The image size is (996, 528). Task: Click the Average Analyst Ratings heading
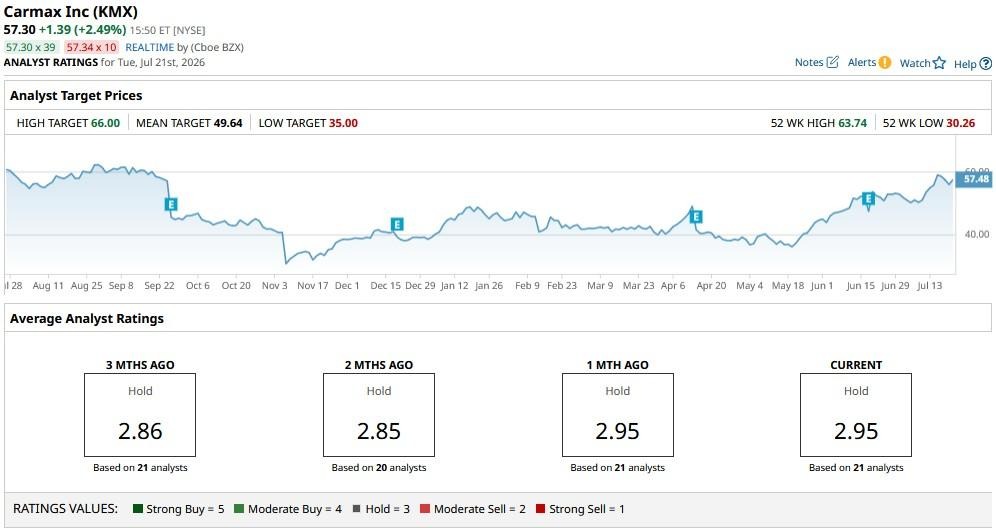[x=87, y=318]
